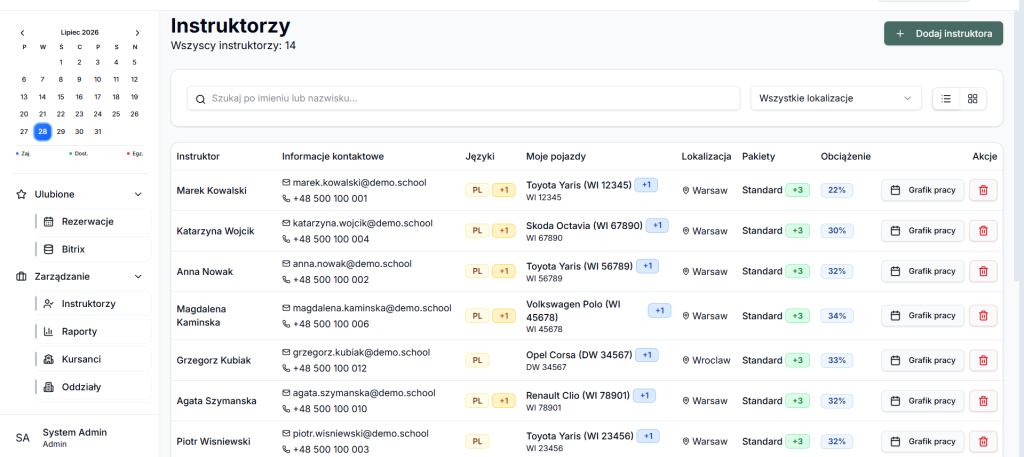Collapse the Ulubione section
The height and width of the screenshot is (457, 1024).
click(138, 194)
